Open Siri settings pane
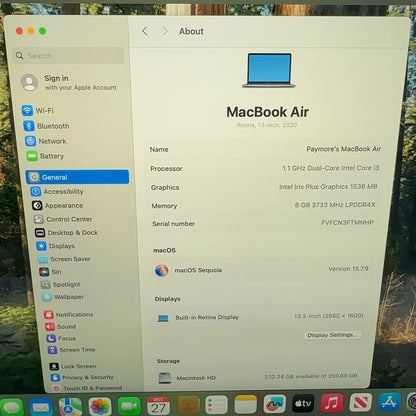416x416 pixels. coord(50,272)
